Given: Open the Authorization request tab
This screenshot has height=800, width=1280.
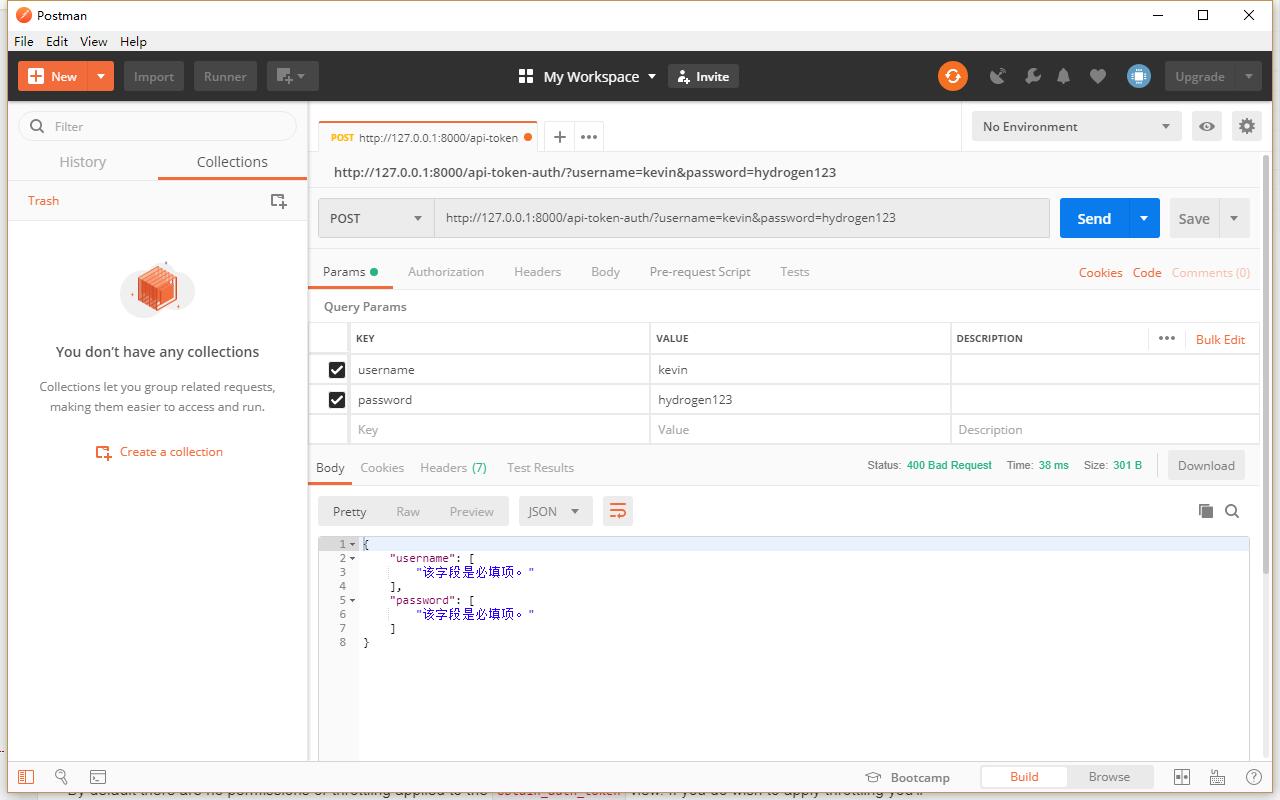Looking at the screenshot, I should tap(446, 272).
